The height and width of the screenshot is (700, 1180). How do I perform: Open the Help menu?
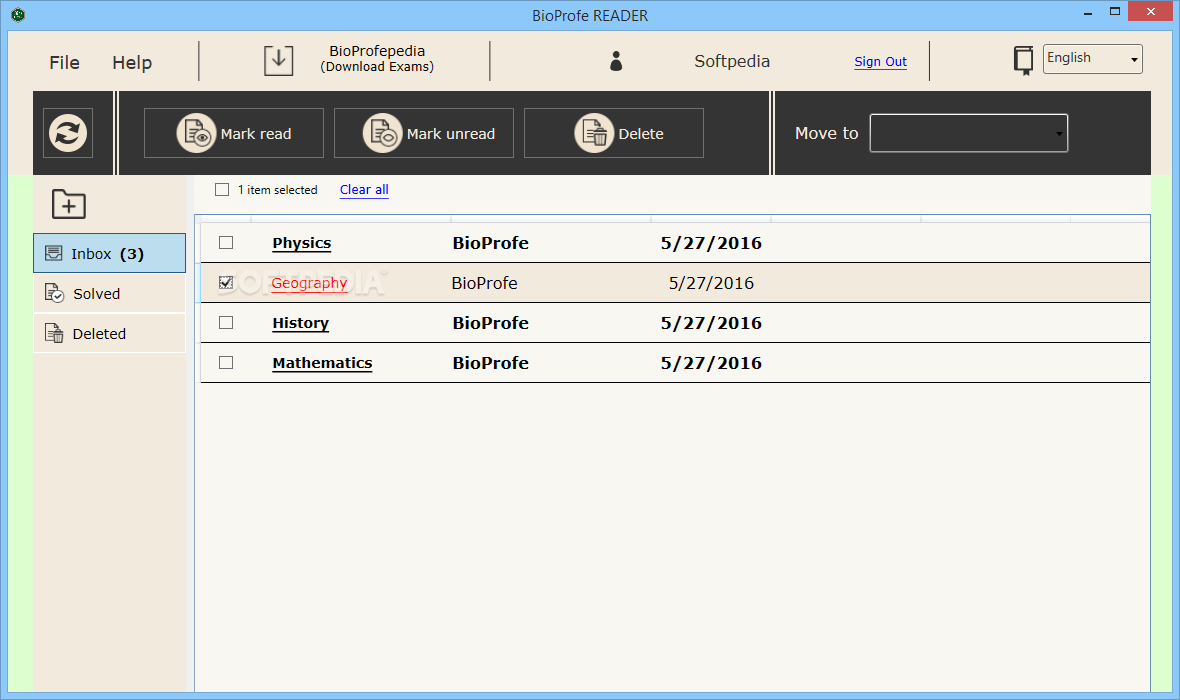pos(132,62)
